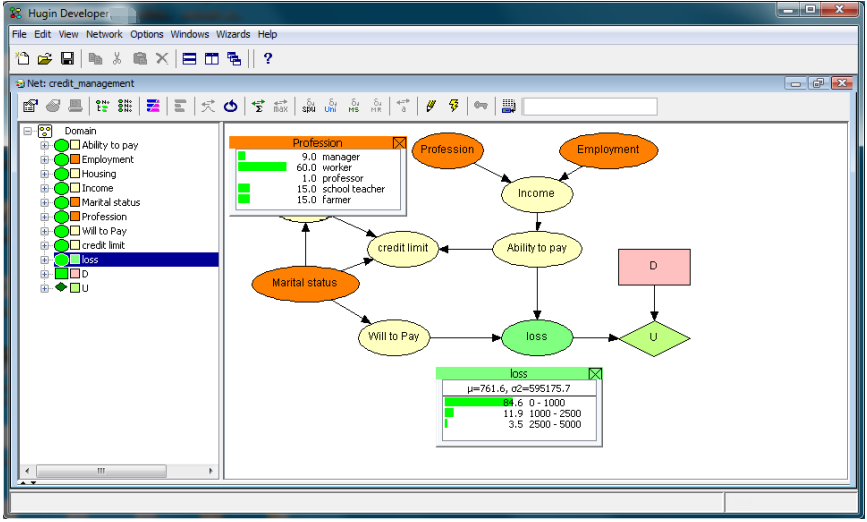This screenshot has height=522, width=867.
Task: Open the File menu
Action: (x=19, y=34)
